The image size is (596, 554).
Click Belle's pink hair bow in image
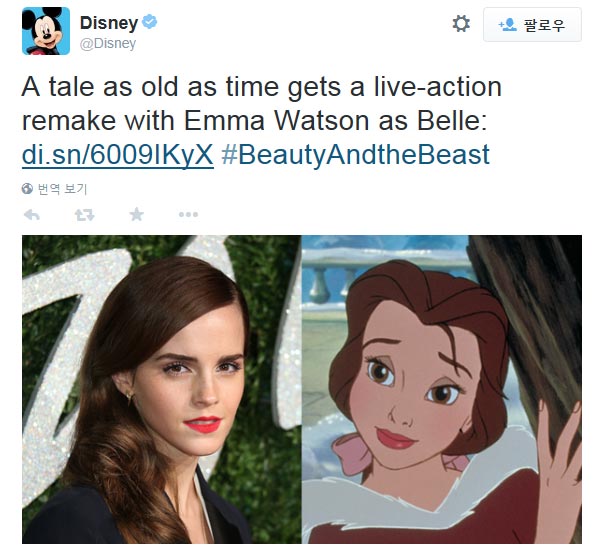pos(351,453)
